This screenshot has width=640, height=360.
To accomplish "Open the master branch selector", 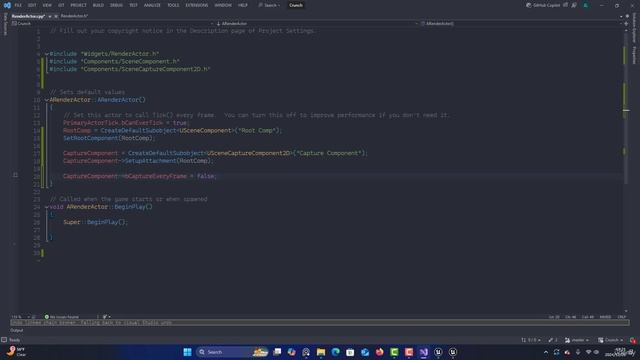I will click(577, 340).
